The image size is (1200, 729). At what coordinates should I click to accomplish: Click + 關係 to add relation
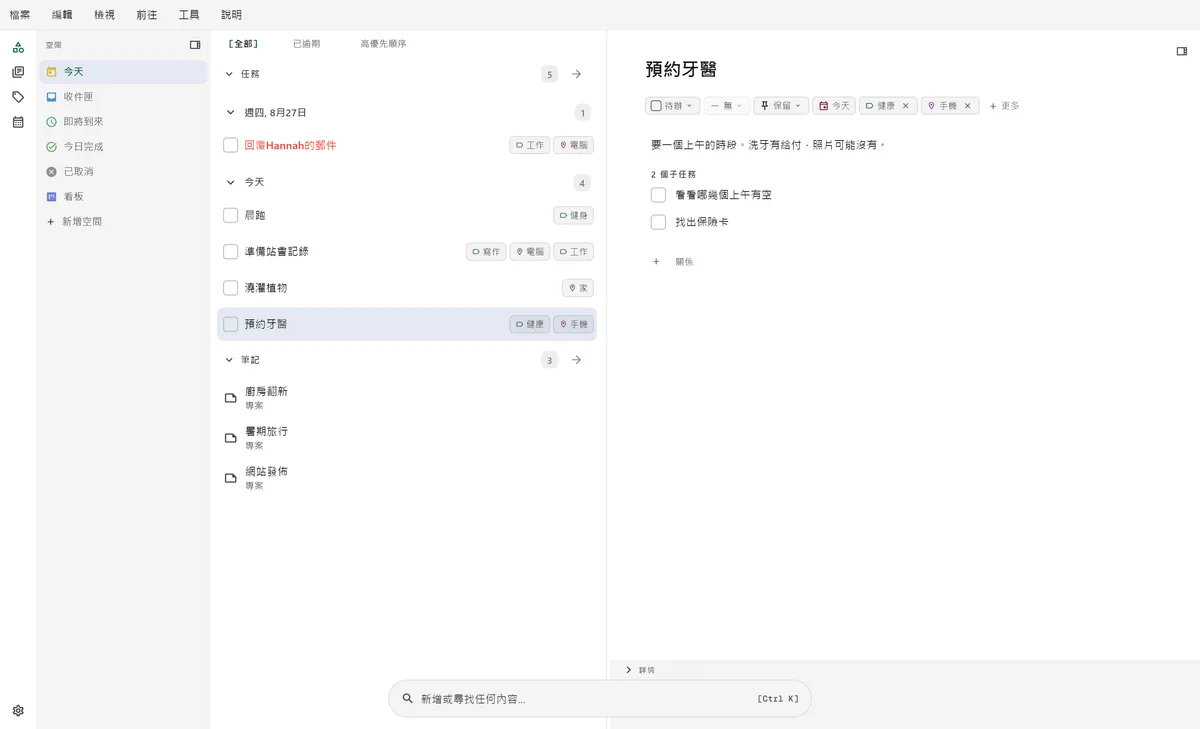point(673,262)
